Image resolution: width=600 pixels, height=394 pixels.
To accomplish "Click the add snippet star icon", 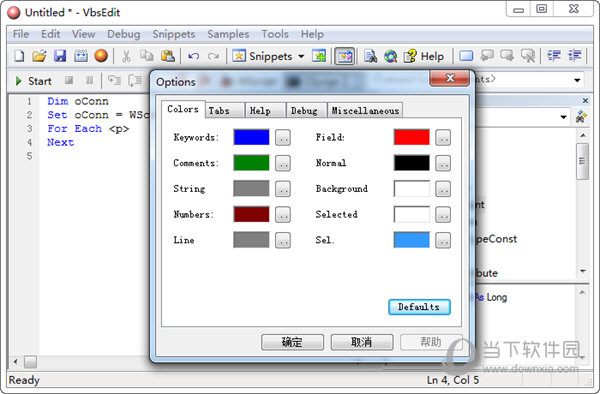I will pos(319,56).
